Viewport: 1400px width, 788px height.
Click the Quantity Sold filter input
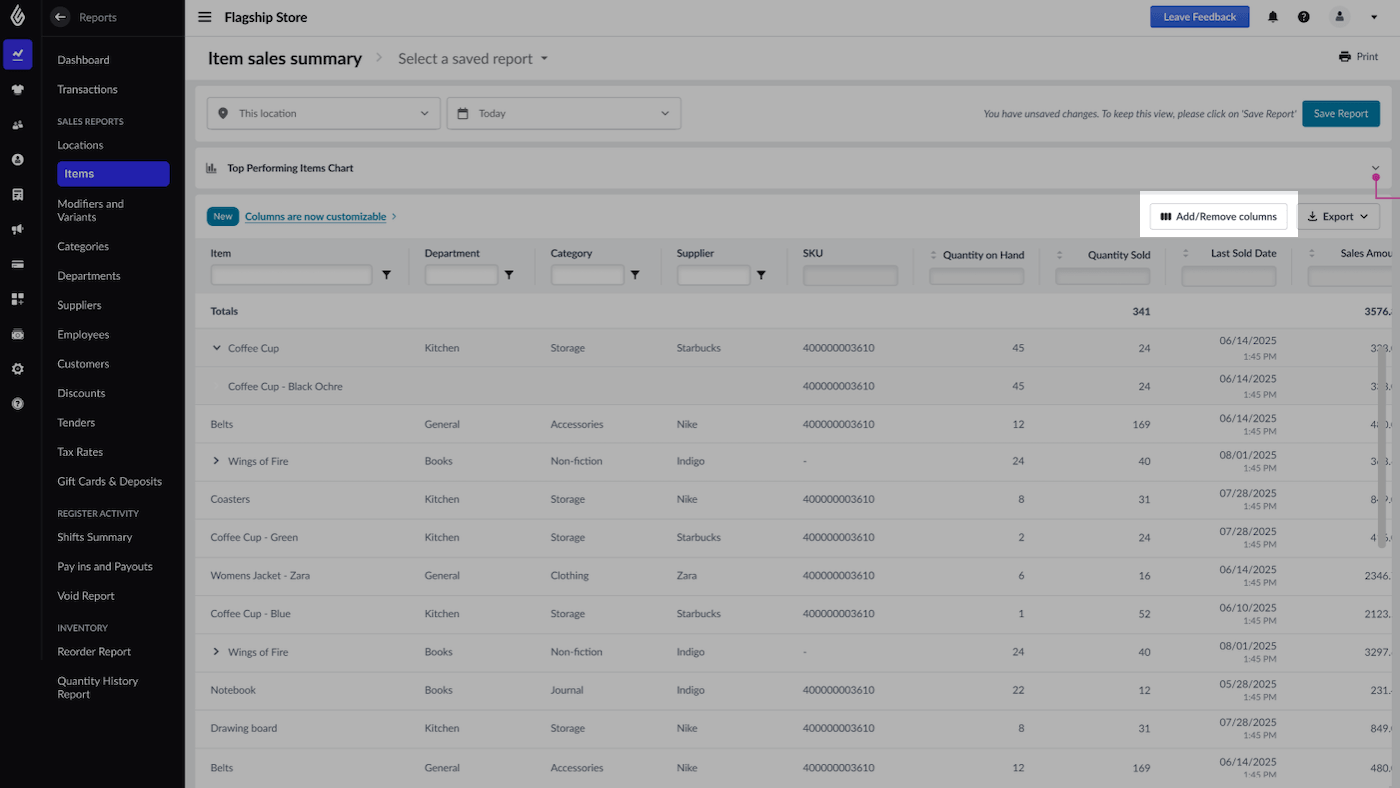tap(1102, 276)
